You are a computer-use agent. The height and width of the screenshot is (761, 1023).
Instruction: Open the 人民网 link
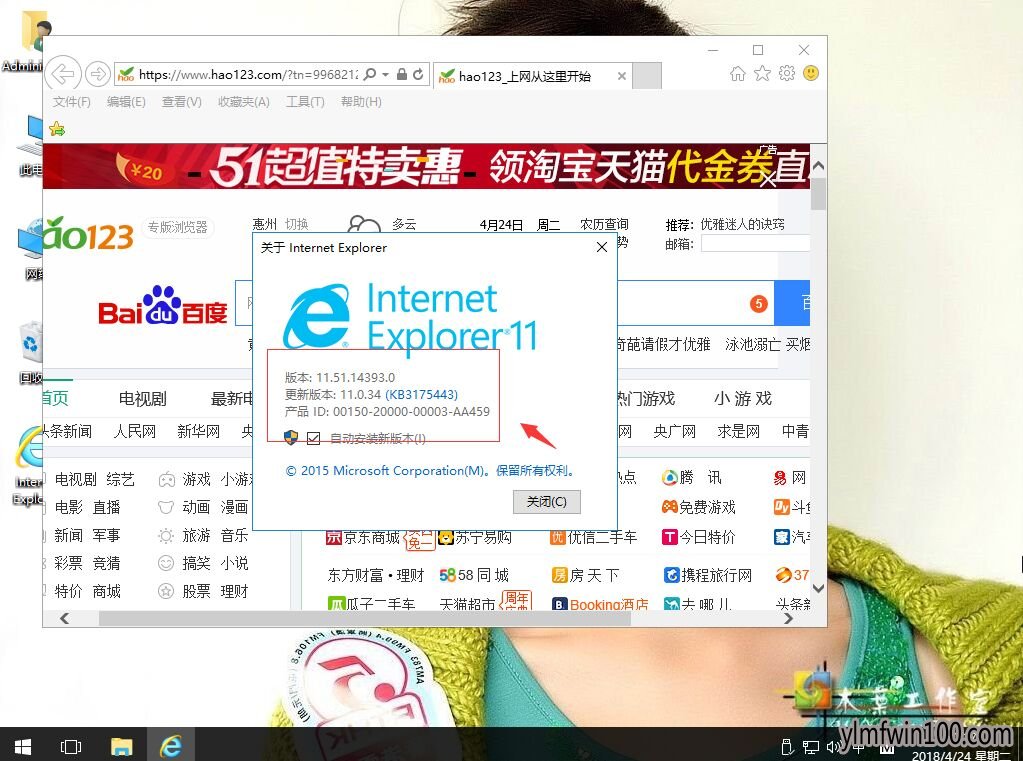point(135,431)
